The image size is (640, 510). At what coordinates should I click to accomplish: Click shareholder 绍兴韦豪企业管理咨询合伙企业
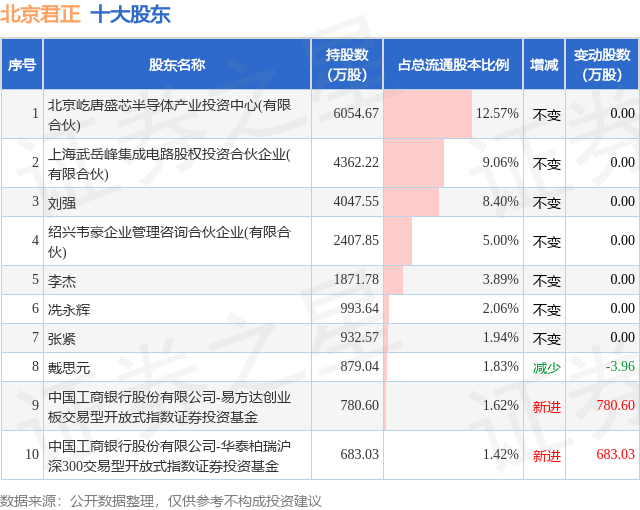pos(169,242)
